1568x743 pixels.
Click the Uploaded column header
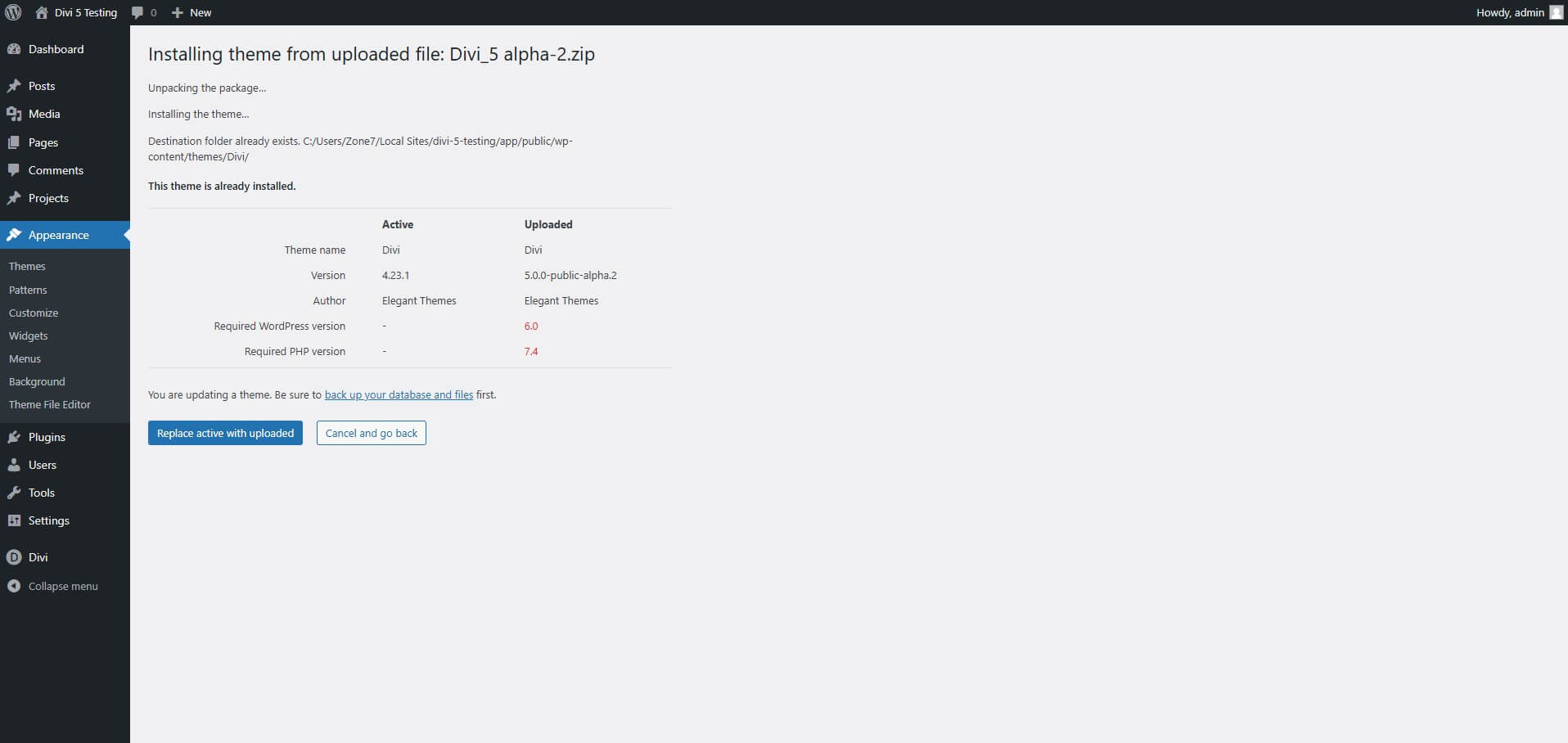(548, 224)
